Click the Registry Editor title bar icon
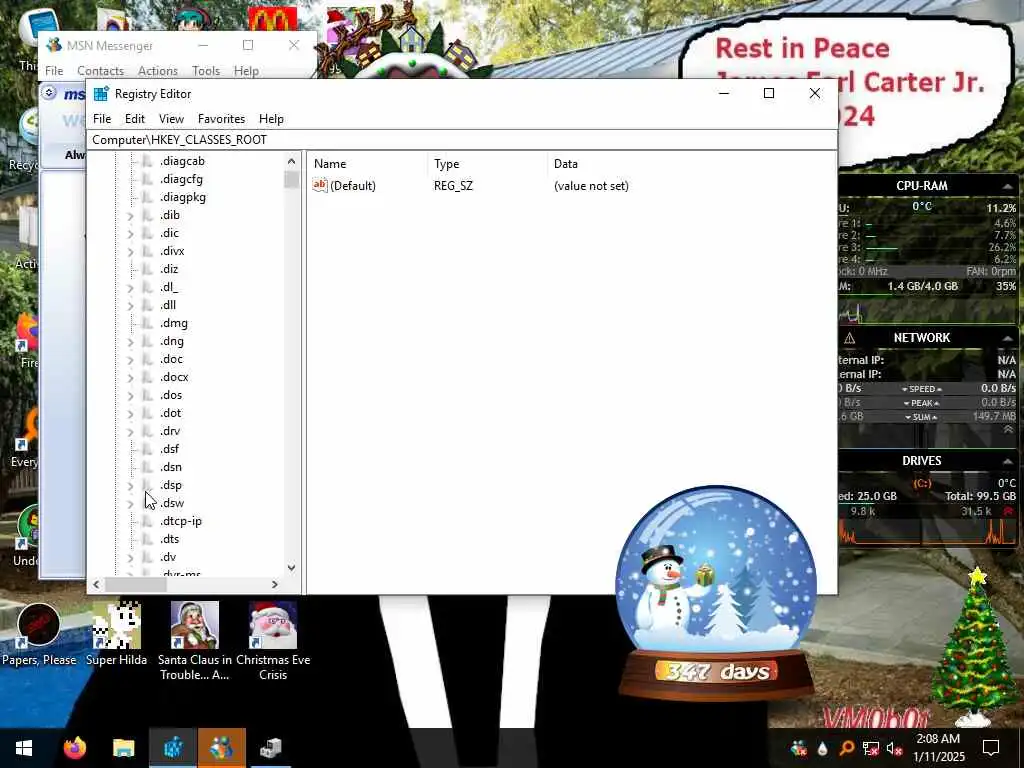 coord(101,94)
